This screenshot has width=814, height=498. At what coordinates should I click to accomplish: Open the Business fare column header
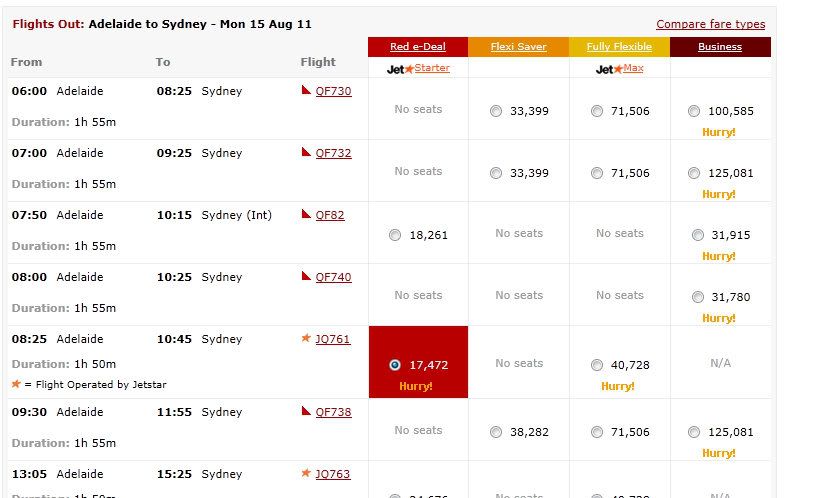720,47
